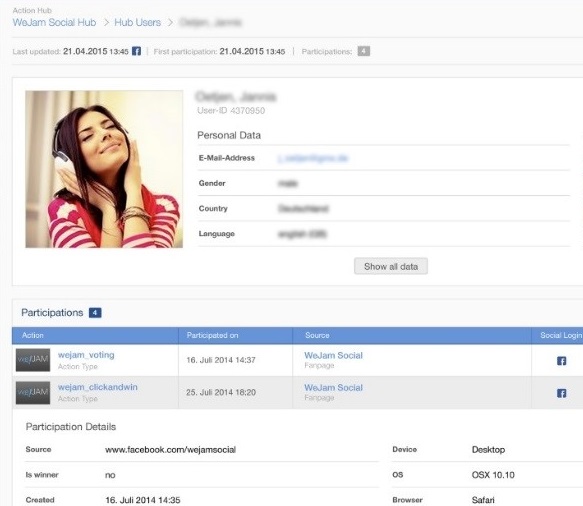Screen dimensions: 583x506
Task: Open the user's profile photo
Action: coord(104,169)
